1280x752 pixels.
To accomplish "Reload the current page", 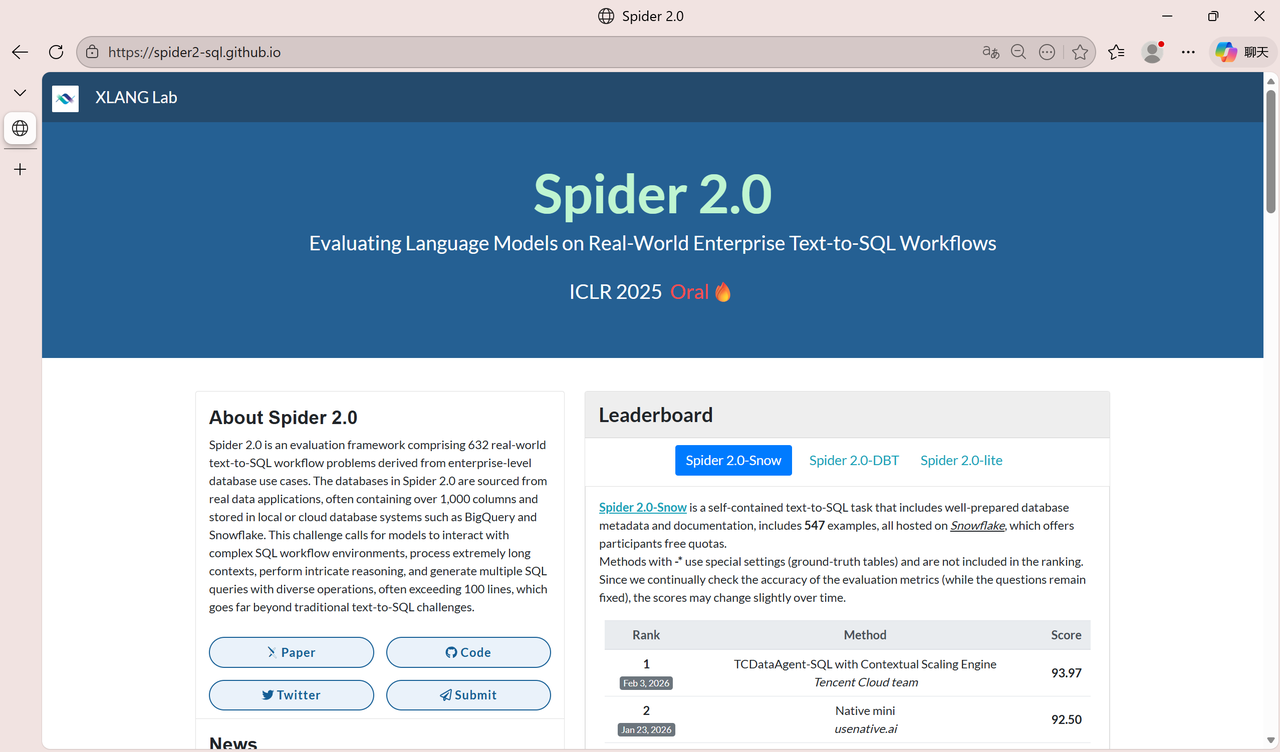I will (56, 52).
